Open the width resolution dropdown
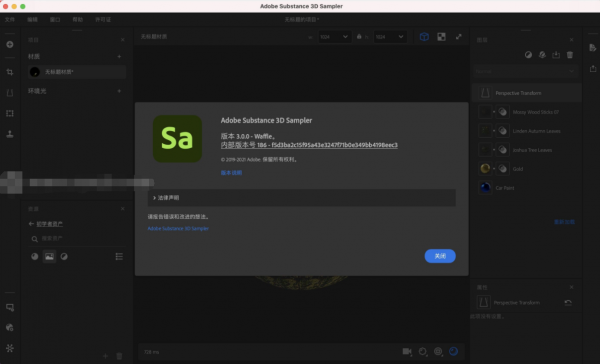Screen dimensions: 600x364 (x=334, y=37)
